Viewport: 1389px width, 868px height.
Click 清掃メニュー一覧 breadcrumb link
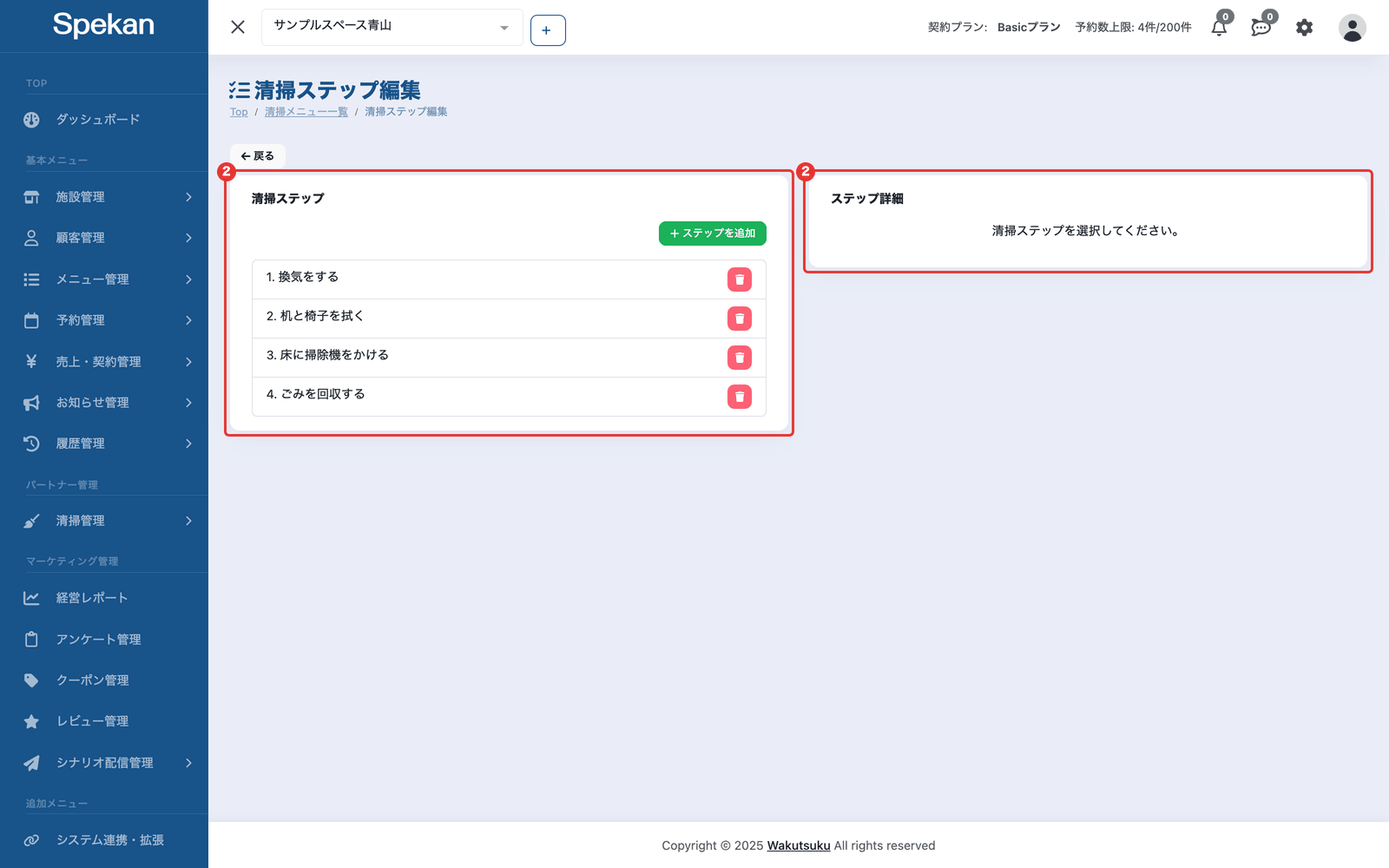(x=306, y=112)
